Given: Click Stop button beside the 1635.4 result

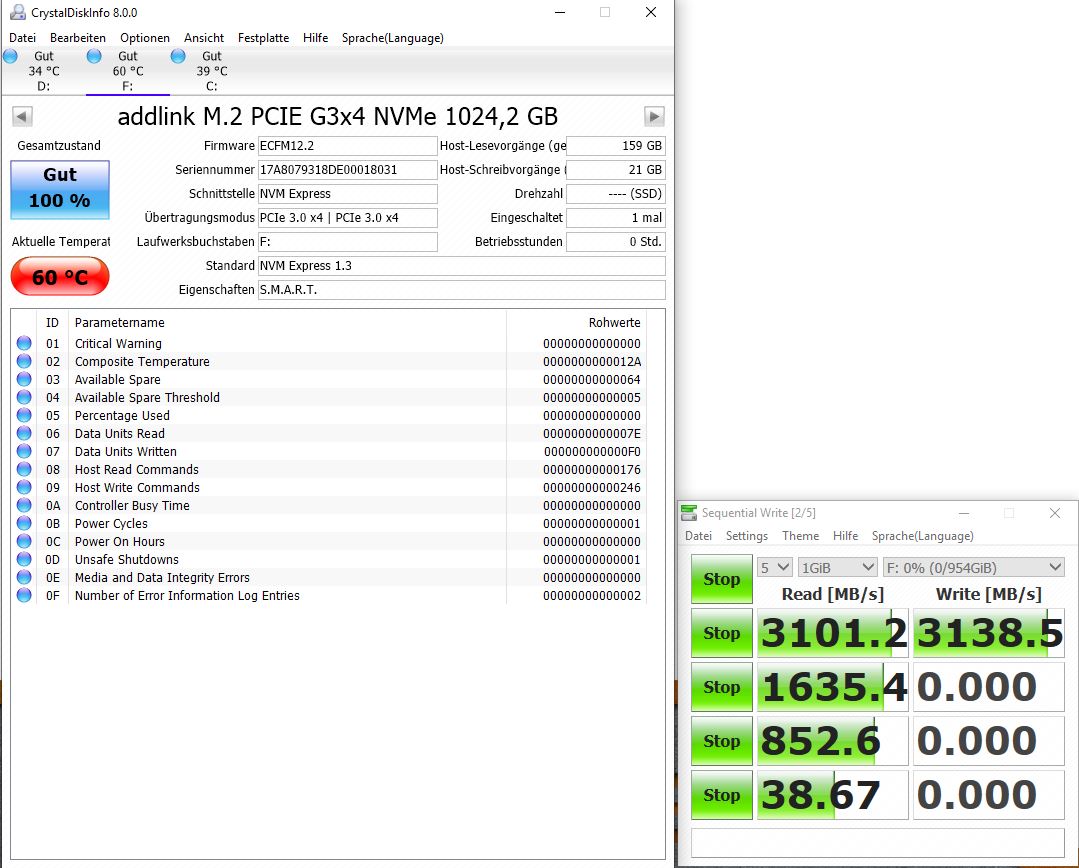Looking at the screenshot, I should point(721,687).
